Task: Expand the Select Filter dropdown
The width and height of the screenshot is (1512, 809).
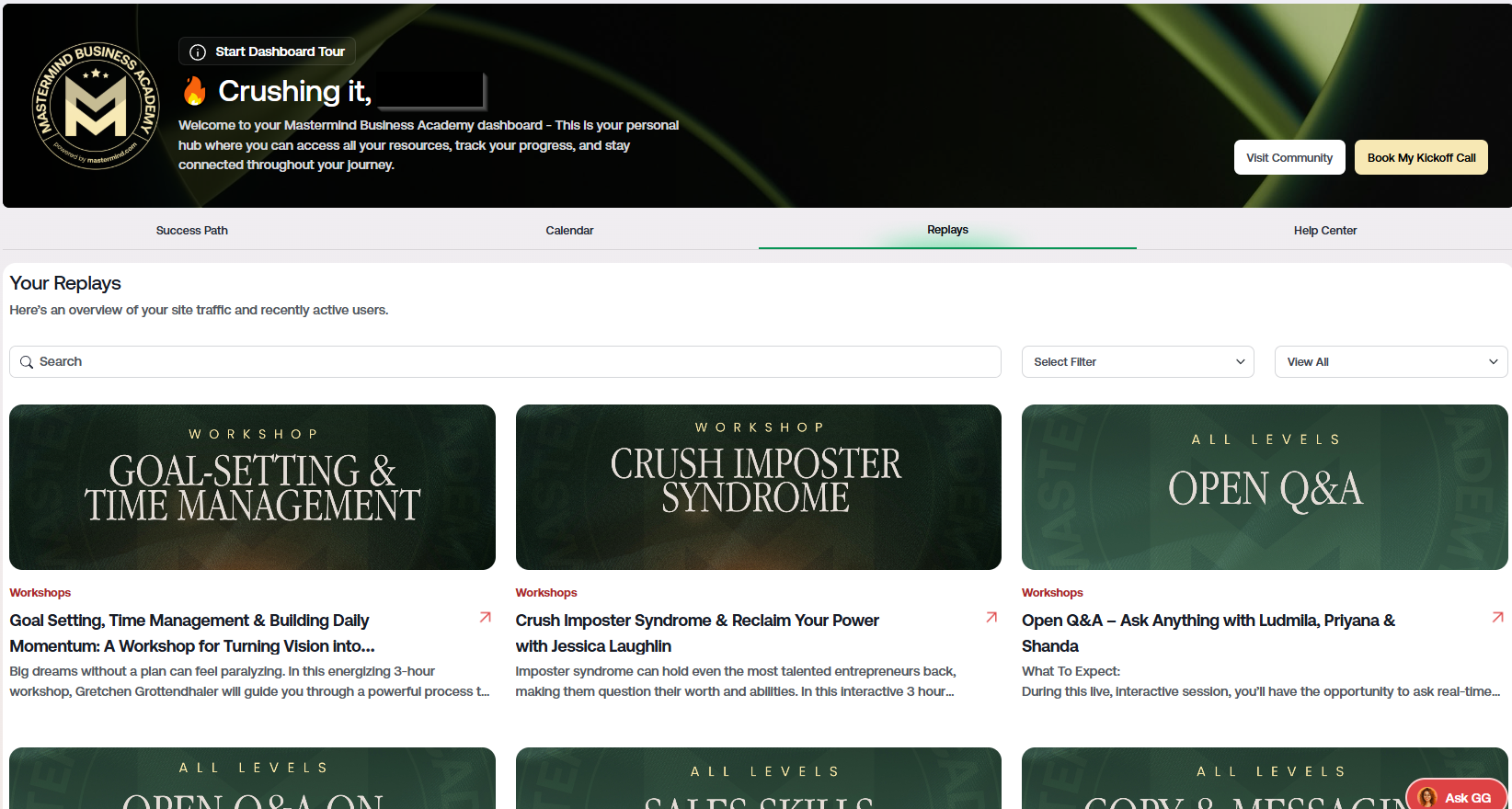Action: (x=1138, y=362)
